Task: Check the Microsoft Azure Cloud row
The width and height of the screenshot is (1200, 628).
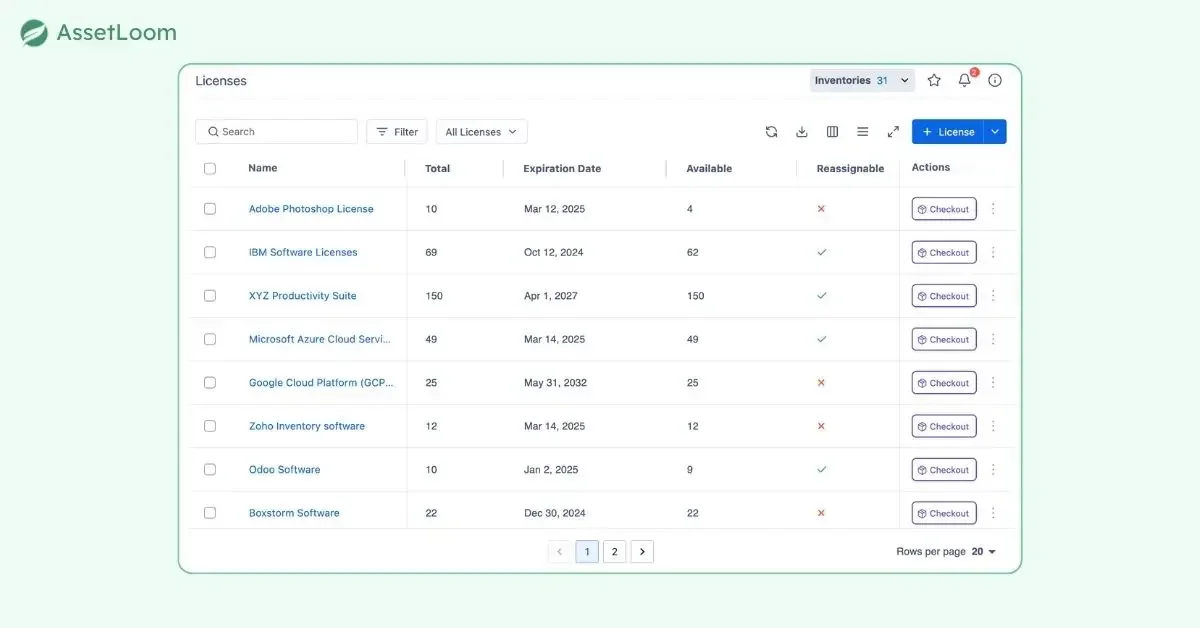Action: coord(210,339)
